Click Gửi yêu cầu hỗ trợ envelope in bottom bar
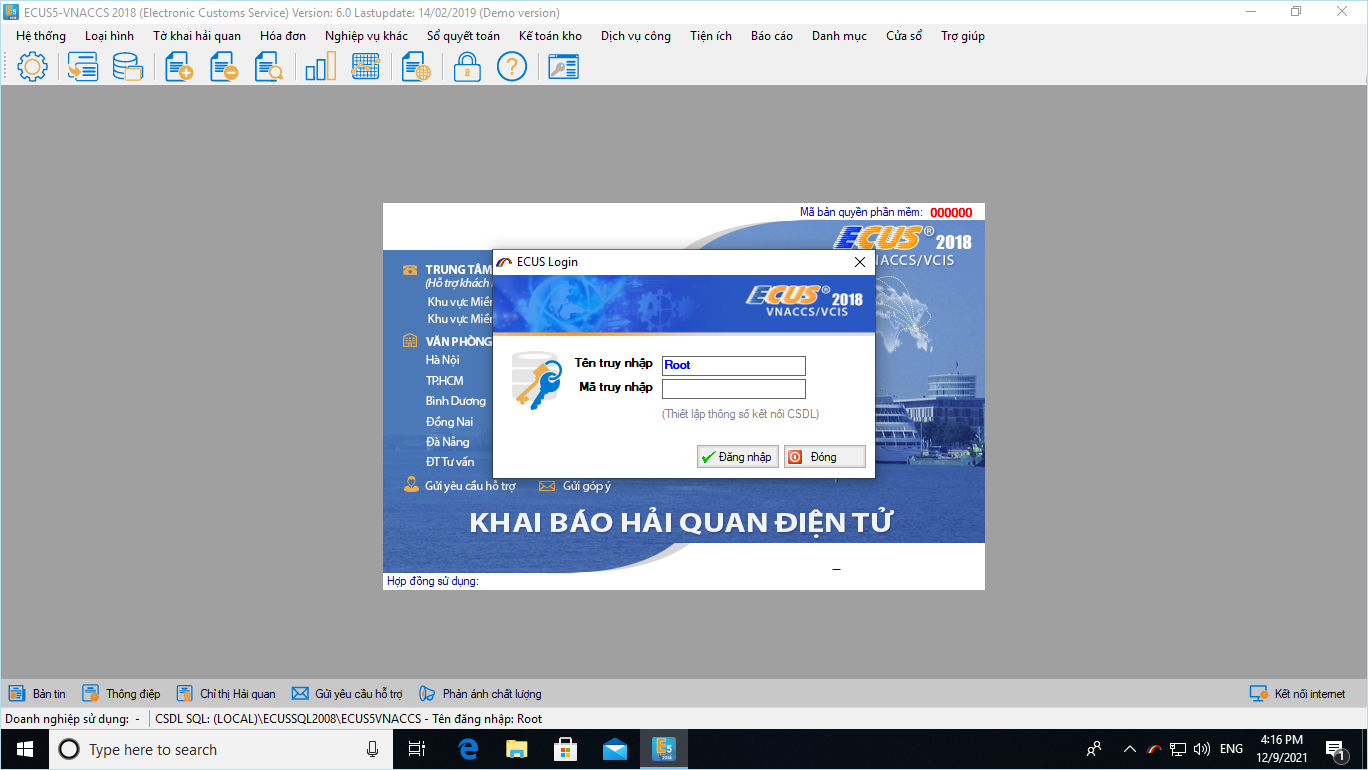 (x=347, y=694)
